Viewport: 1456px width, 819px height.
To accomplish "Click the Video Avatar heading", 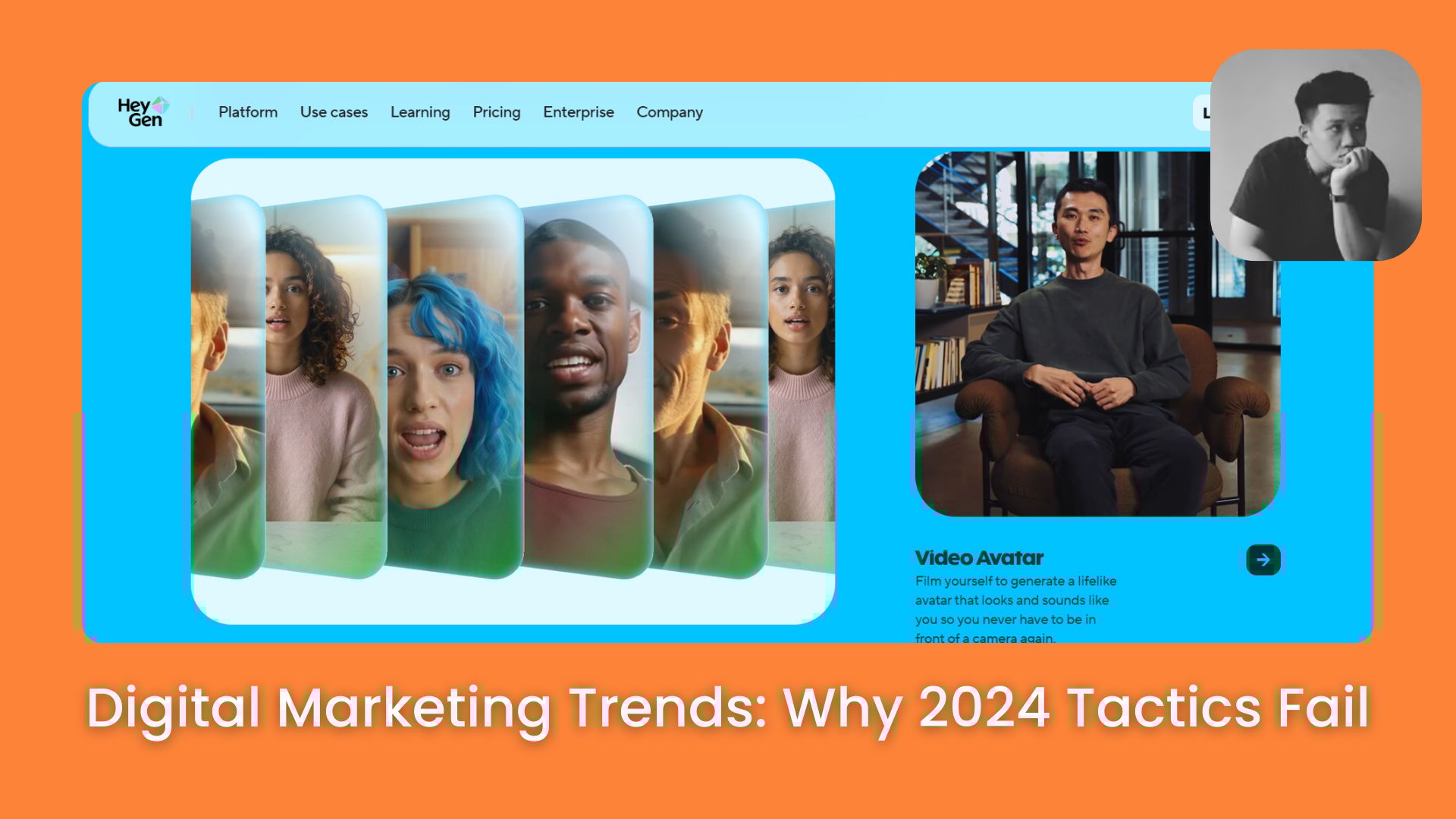I will click(979, 558).
